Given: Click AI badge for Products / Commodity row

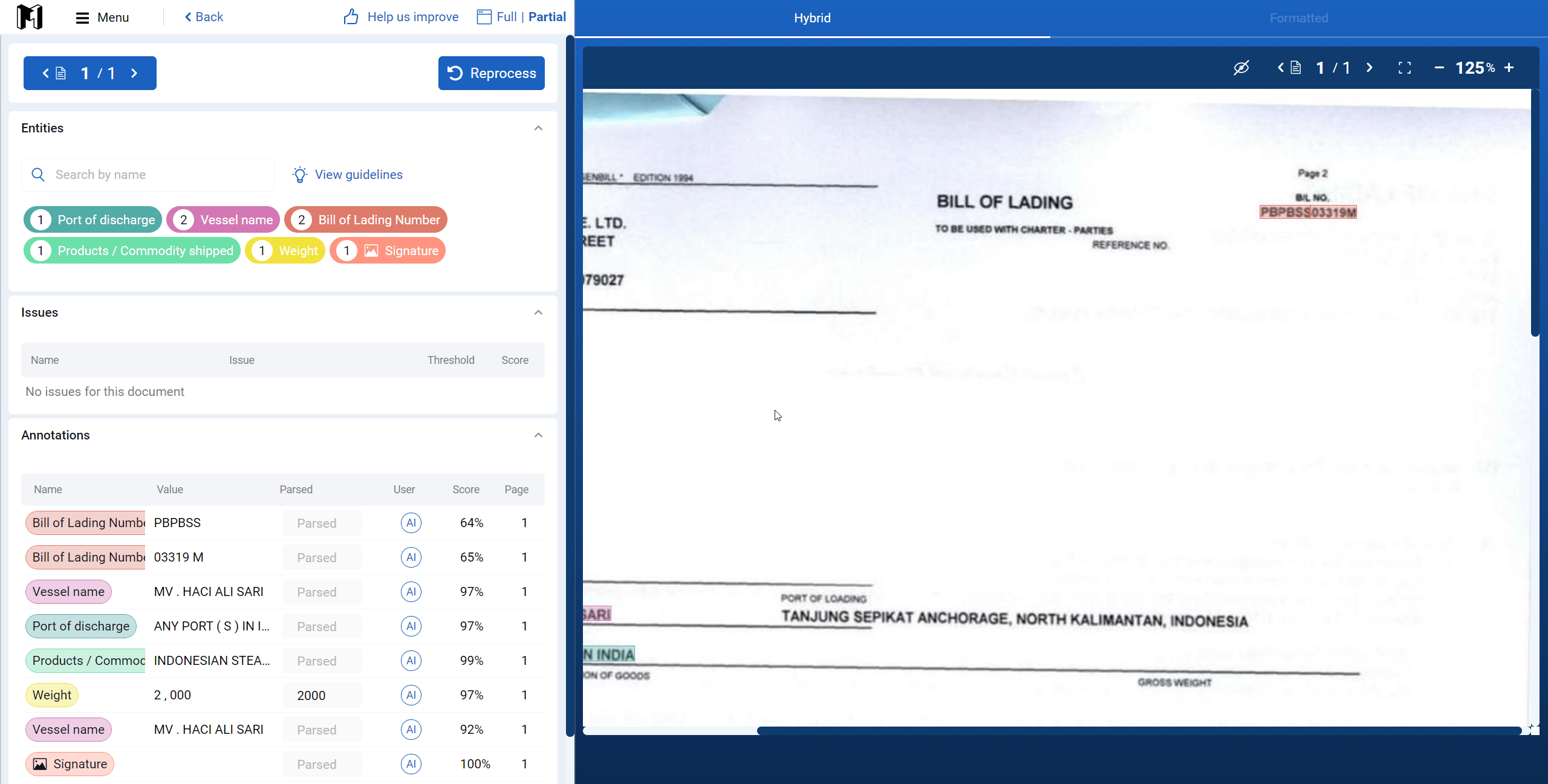Looking at the screenshot, I should tap(411, 661).
